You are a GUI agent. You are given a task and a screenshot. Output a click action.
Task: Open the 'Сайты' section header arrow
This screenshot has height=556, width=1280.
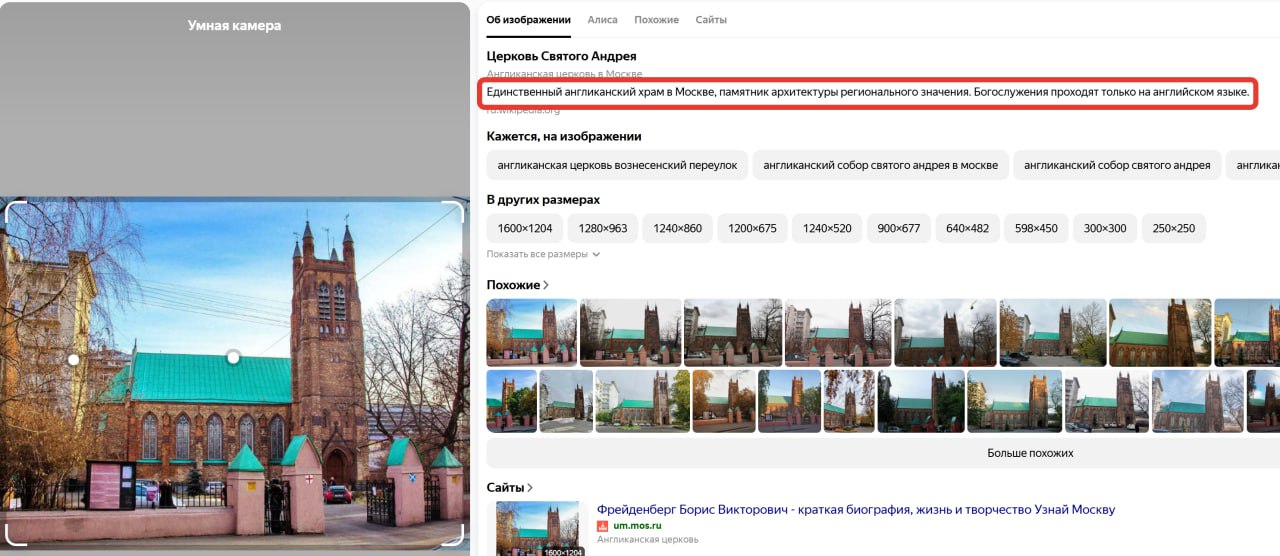530,488
